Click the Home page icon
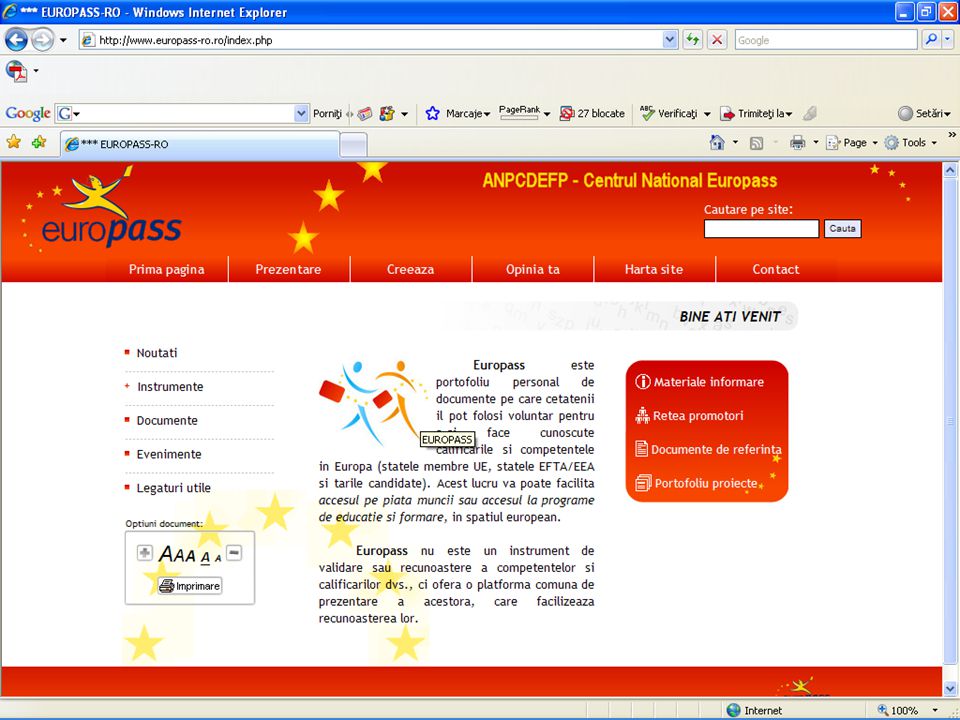The height and width of the screenshot is (720, 960). pyautogui.click(x=717, y=143)
